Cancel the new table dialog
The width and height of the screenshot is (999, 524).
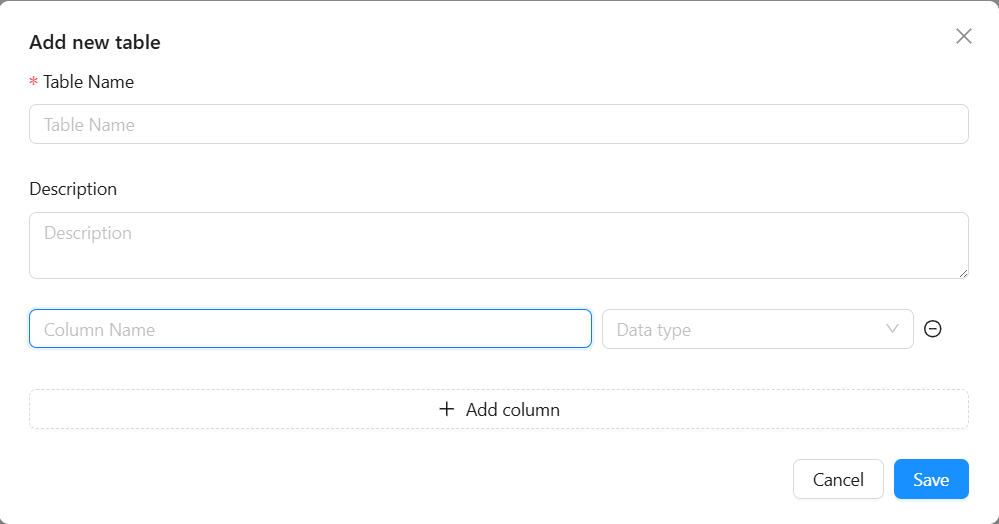pos(838,479)
